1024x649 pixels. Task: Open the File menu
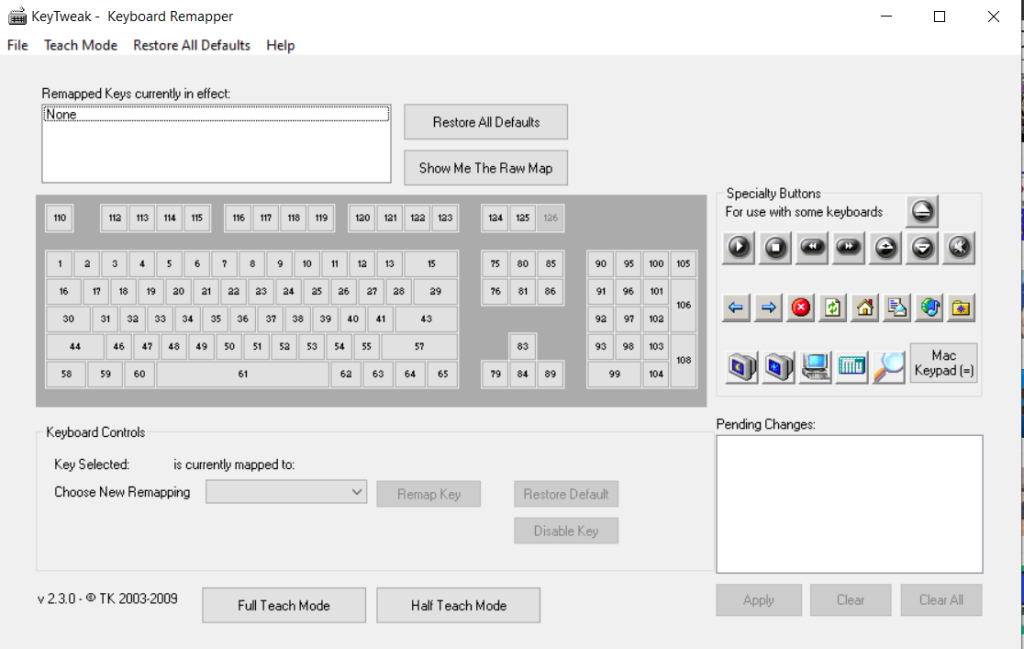17,45
